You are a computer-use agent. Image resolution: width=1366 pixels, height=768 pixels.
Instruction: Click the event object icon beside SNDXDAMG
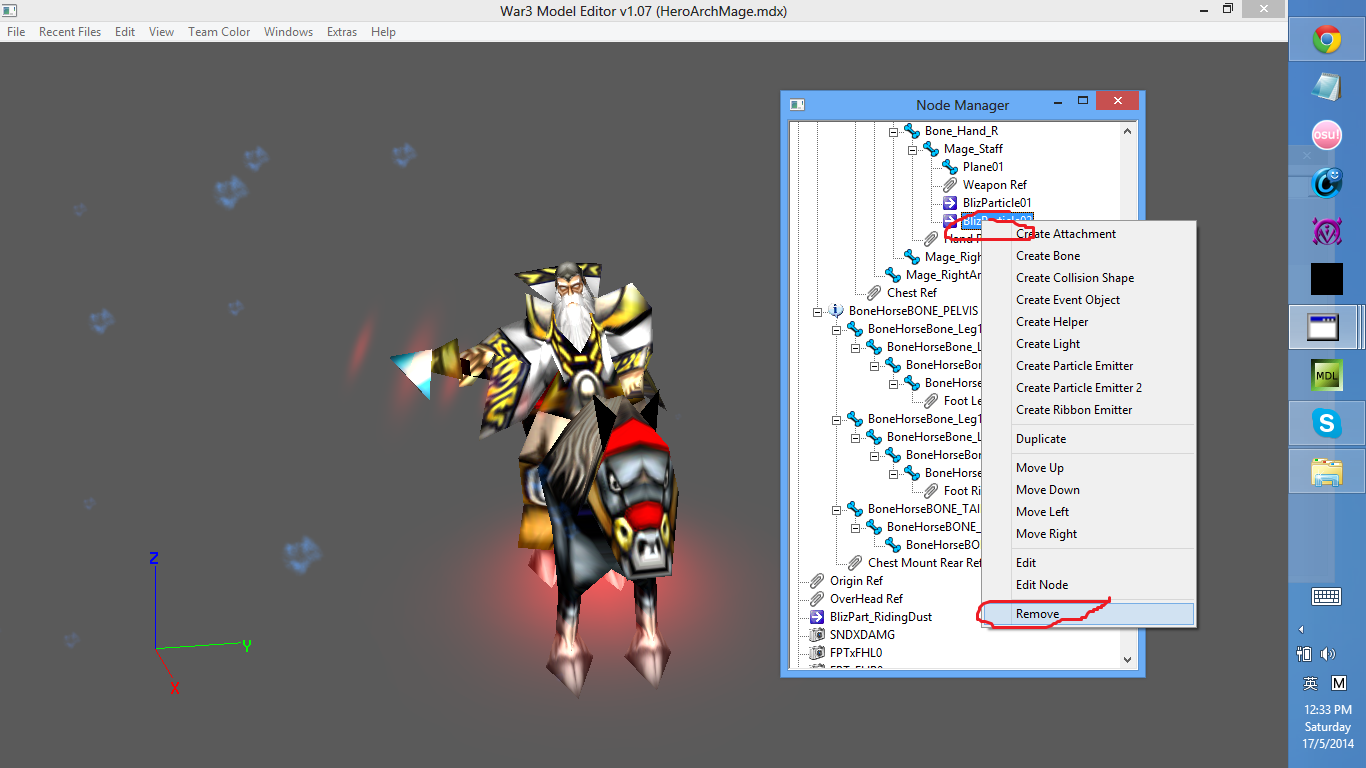[817, 635]
